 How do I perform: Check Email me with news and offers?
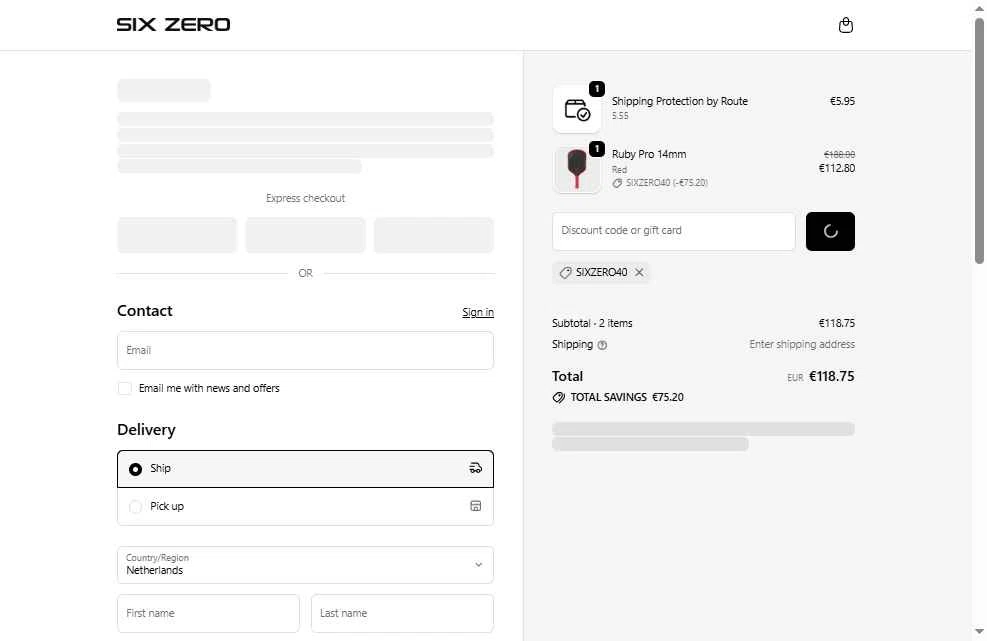tap(125, 389)
